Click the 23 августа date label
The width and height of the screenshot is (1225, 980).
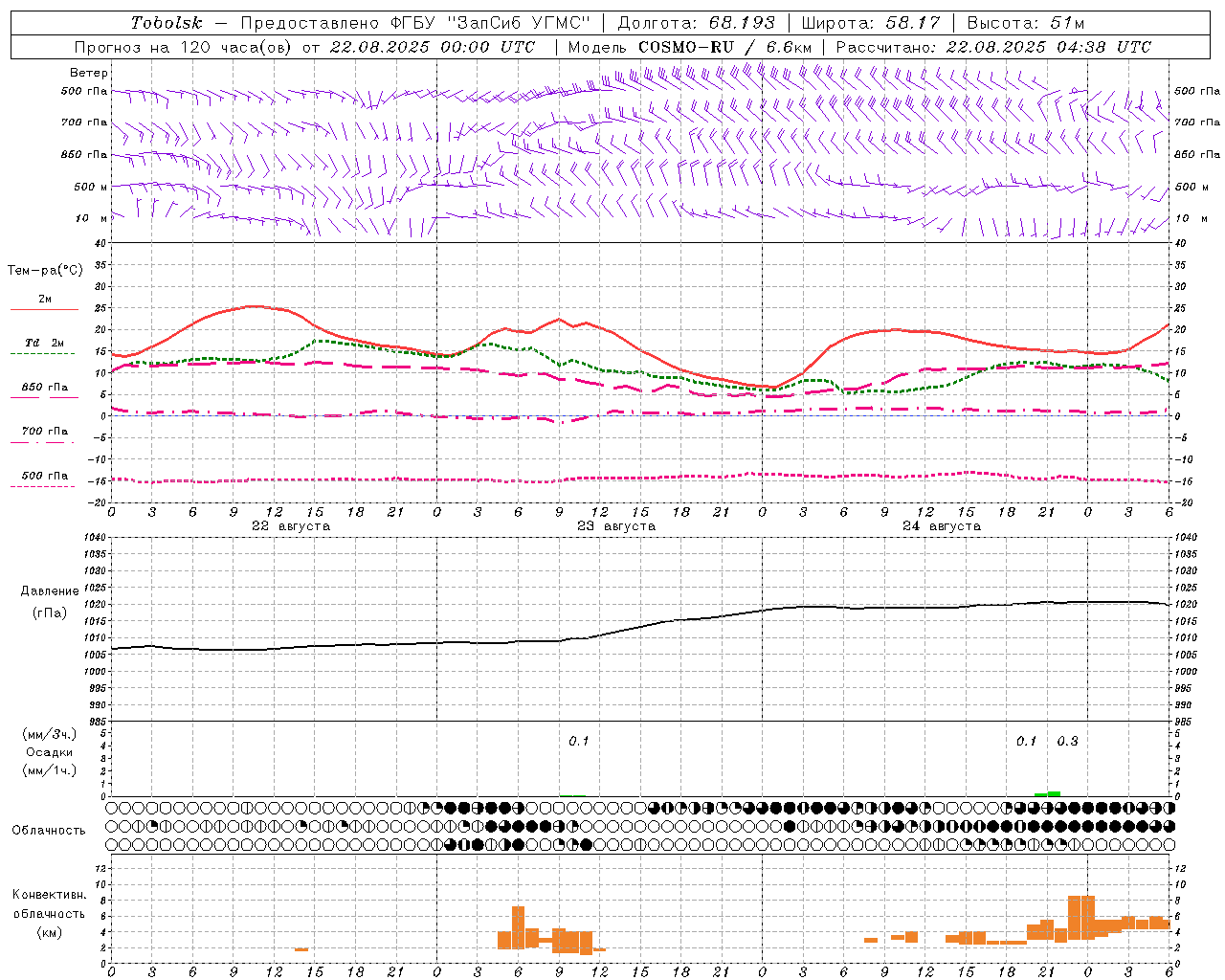click(x=616, y=526)
